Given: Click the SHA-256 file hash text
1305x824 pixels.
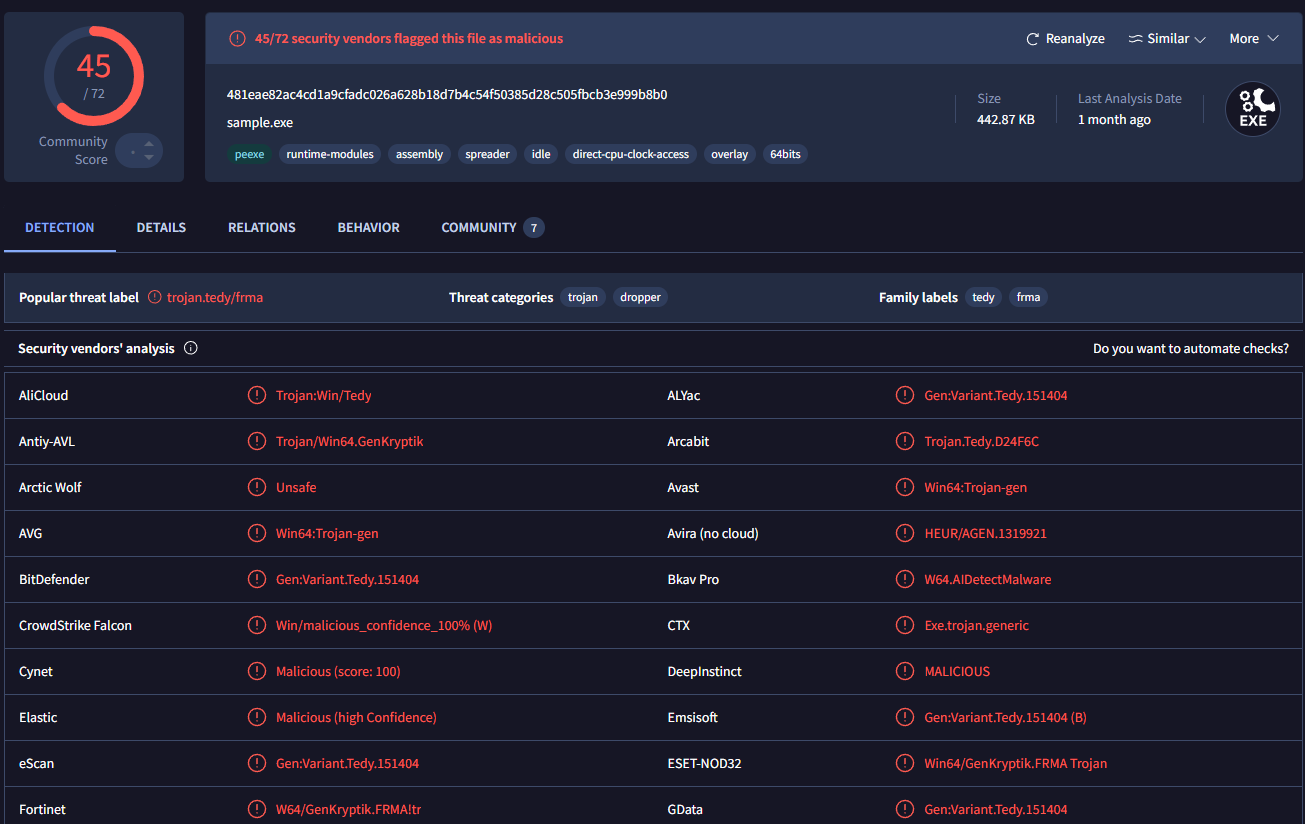Looking at the screenshot, I should 447,95.
